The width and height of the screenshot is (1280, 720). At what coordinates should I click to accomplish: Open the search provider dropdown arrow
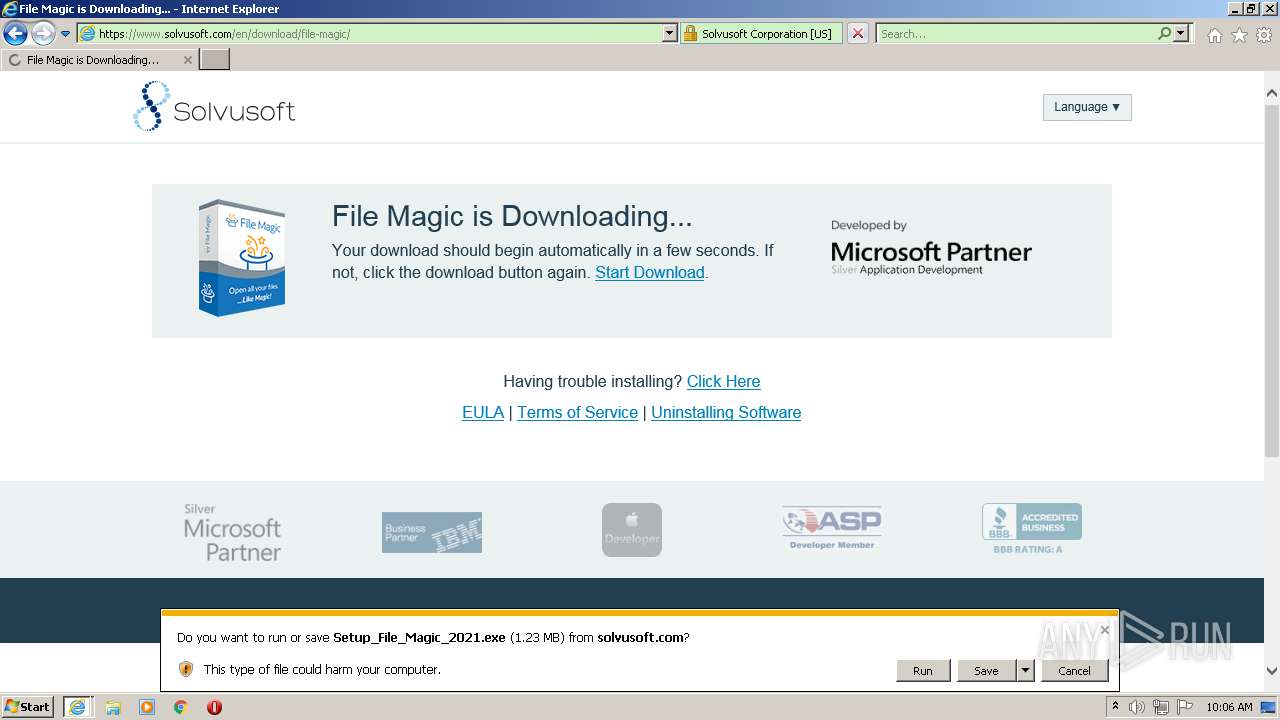(1181, 33)
